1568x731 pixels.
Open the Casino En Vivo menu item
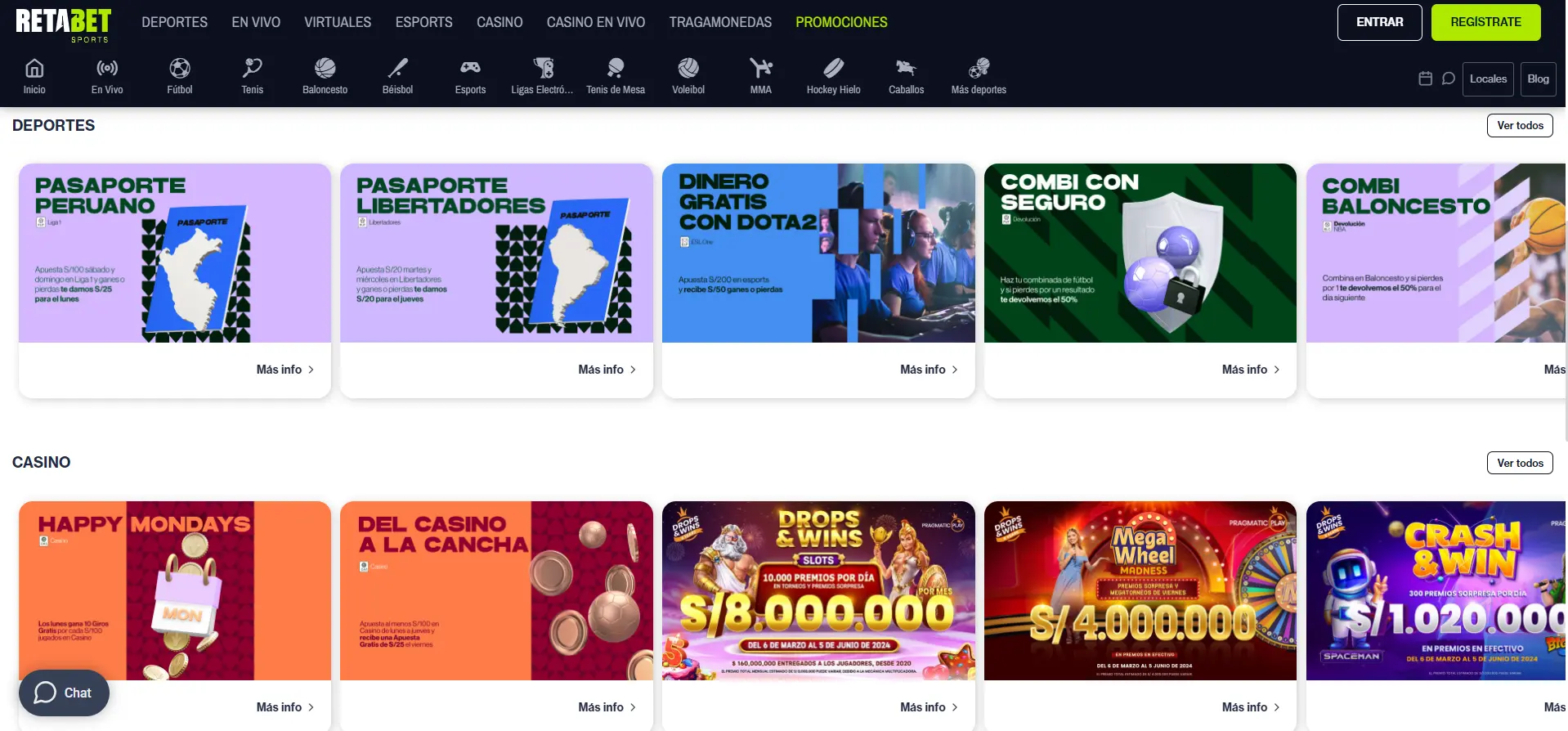click(596, 22)
